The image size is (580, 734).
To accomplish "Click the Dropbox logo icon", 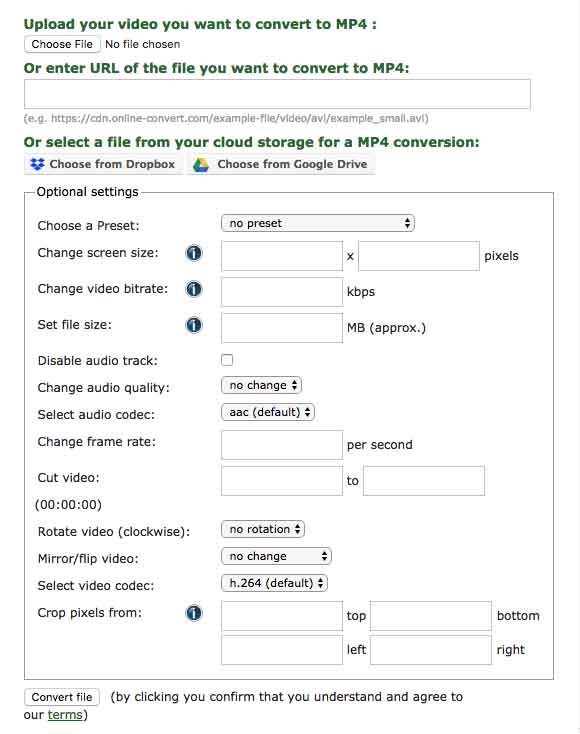I will [37, 164].
